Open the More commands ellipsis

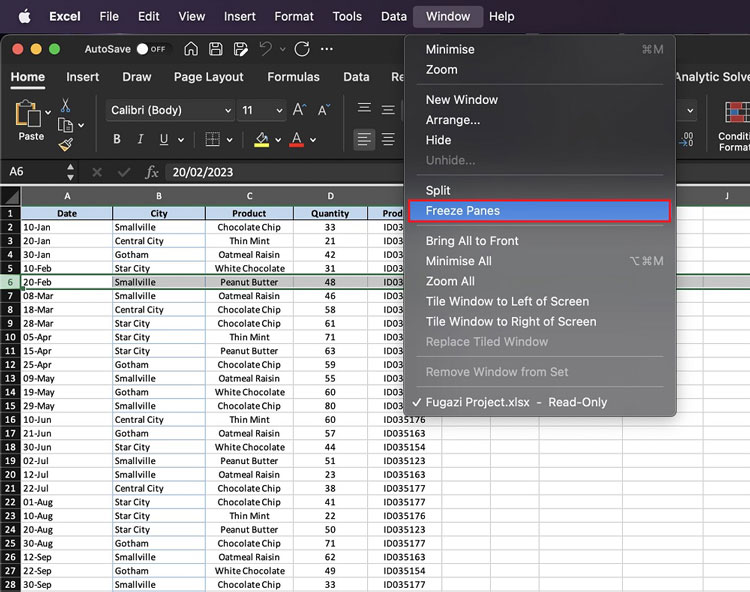pyautogui.click(x=327, y=49)
